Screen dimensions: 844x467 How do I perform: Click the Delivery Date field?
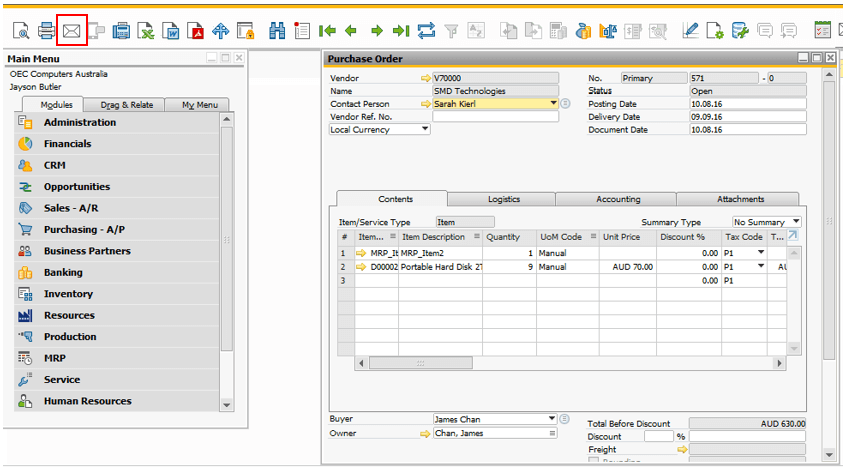748,117
